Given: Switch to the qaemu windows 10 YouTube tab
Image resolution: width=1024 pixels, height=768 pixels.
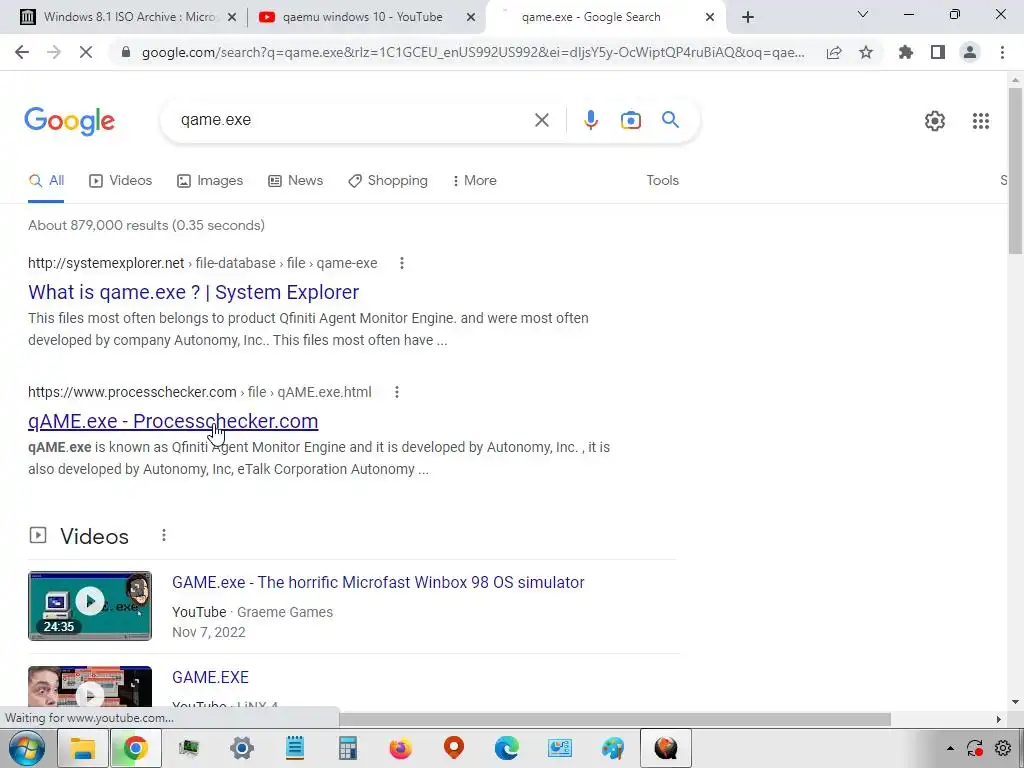Looking at the screenshot, I should click(x=362, y=17).
